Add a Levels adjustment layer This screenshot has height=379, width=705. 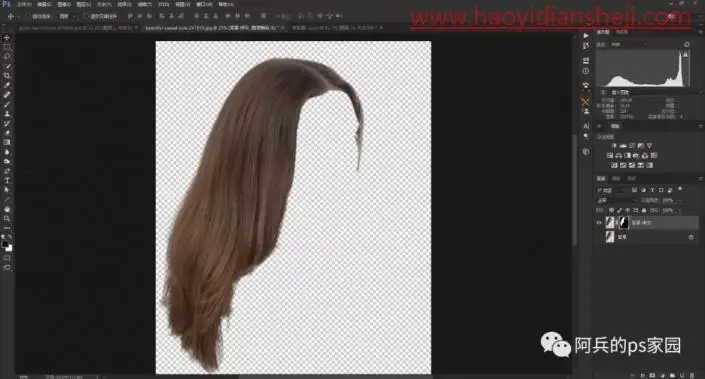pos(623,146)
